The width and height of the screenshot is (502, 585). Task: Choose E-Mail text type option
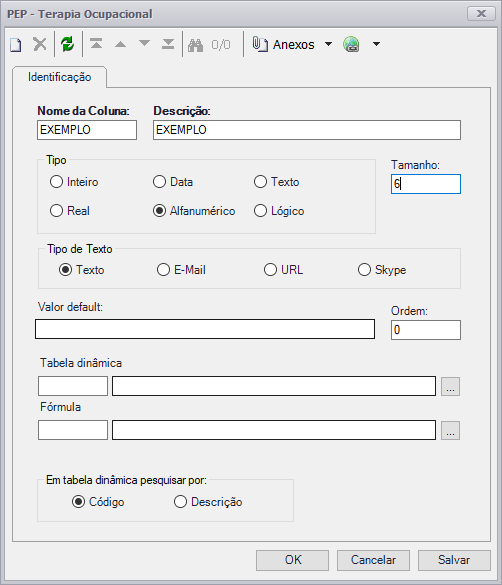tap(163, 269)
